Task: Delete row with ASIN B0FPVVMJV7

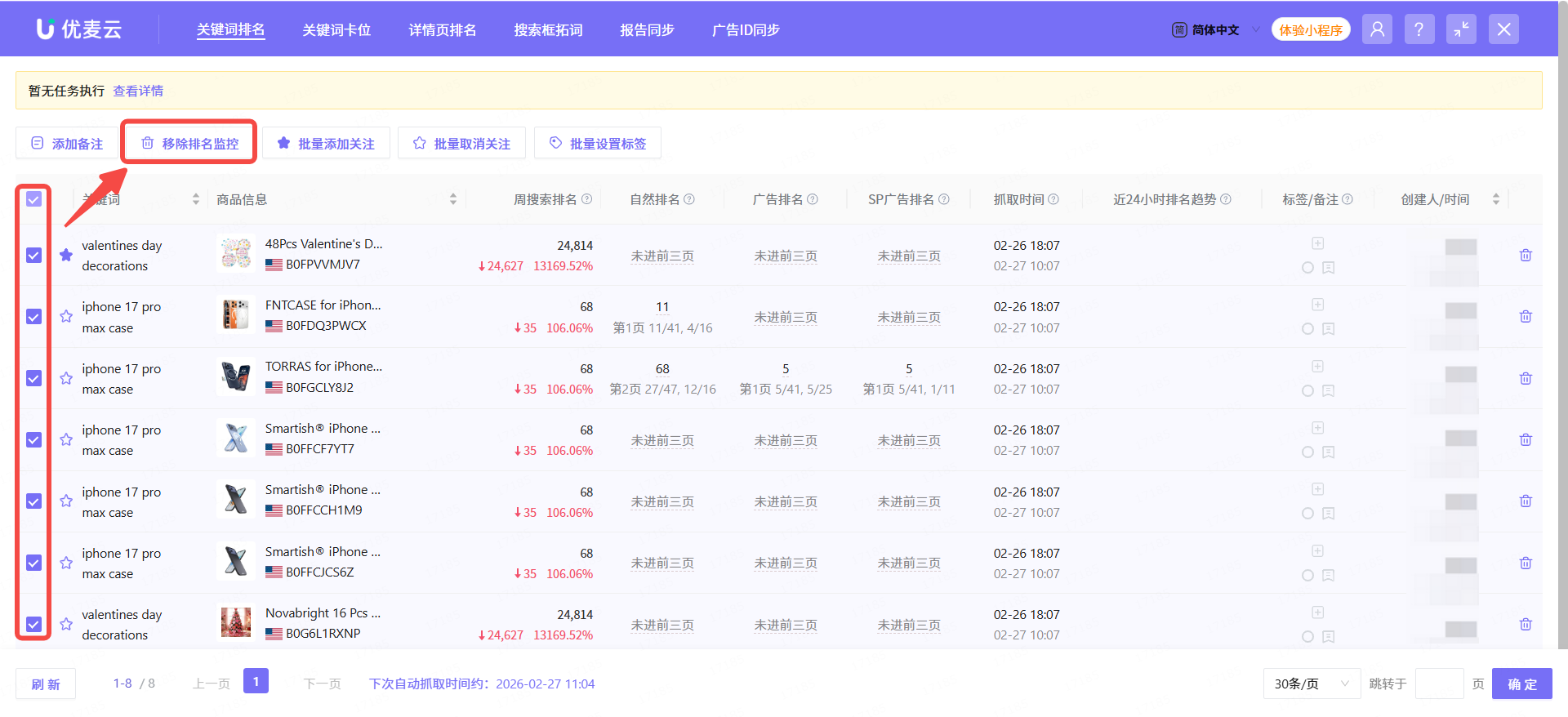Action: (1525, 256)
